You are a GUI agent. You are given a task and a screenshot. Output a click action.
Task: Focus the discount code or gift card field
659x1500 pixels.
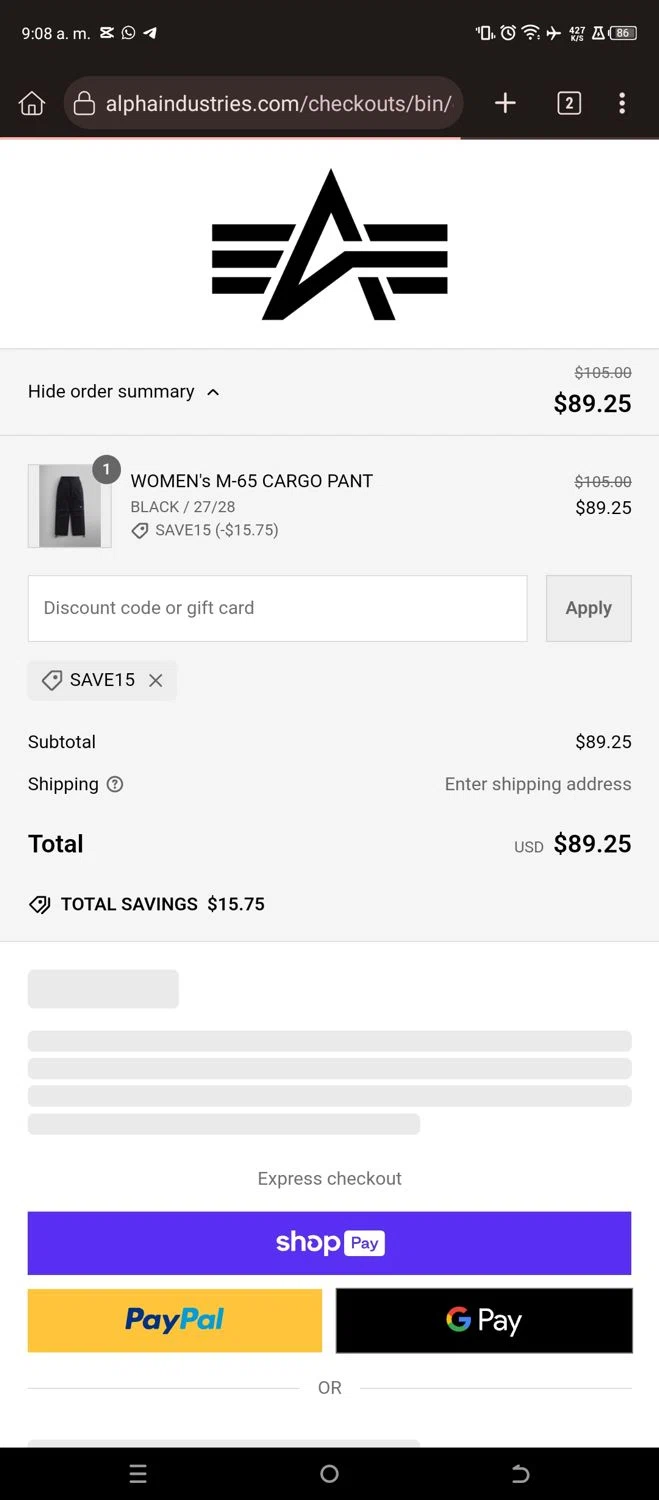click(x=277, y=608)
